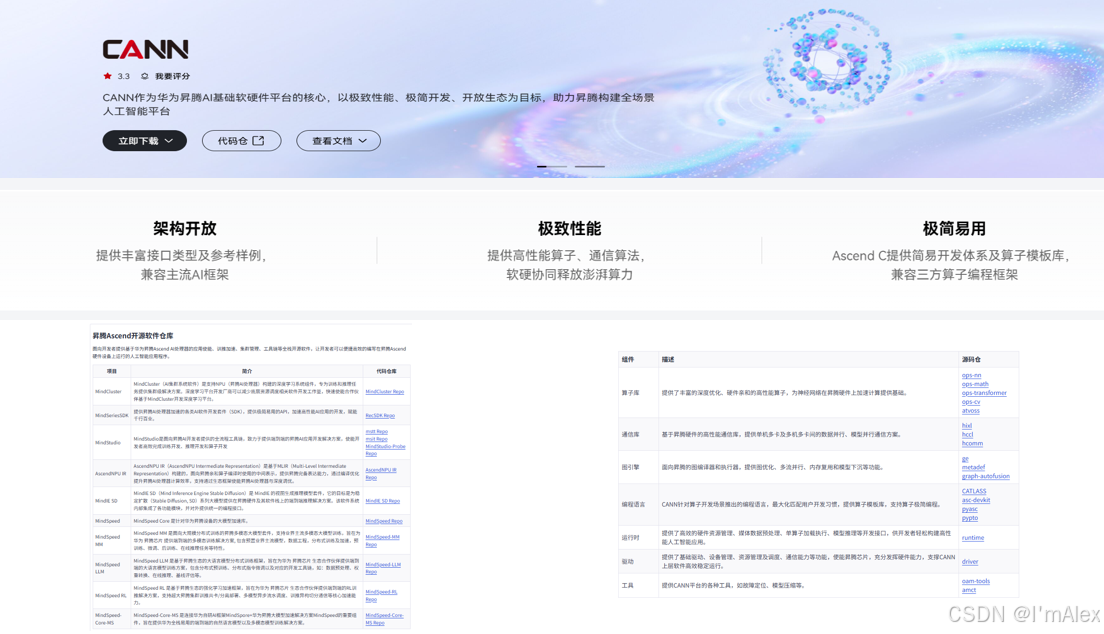1104x634 pixels.
Task: Open the runtime source repository link
Action: point(970,537)
